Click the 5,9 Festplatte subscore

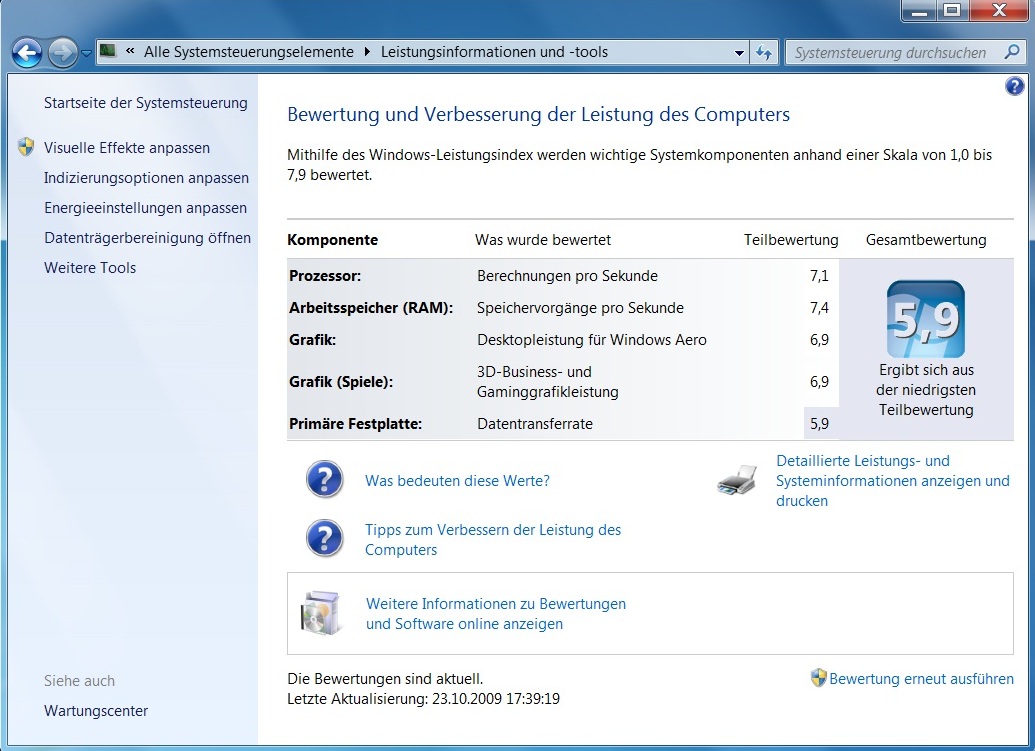coord(819,424)
